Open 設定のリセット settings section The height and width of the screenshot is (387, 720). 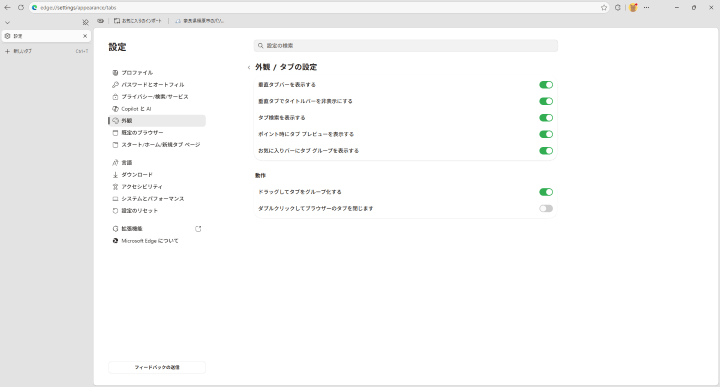[157, 211]
